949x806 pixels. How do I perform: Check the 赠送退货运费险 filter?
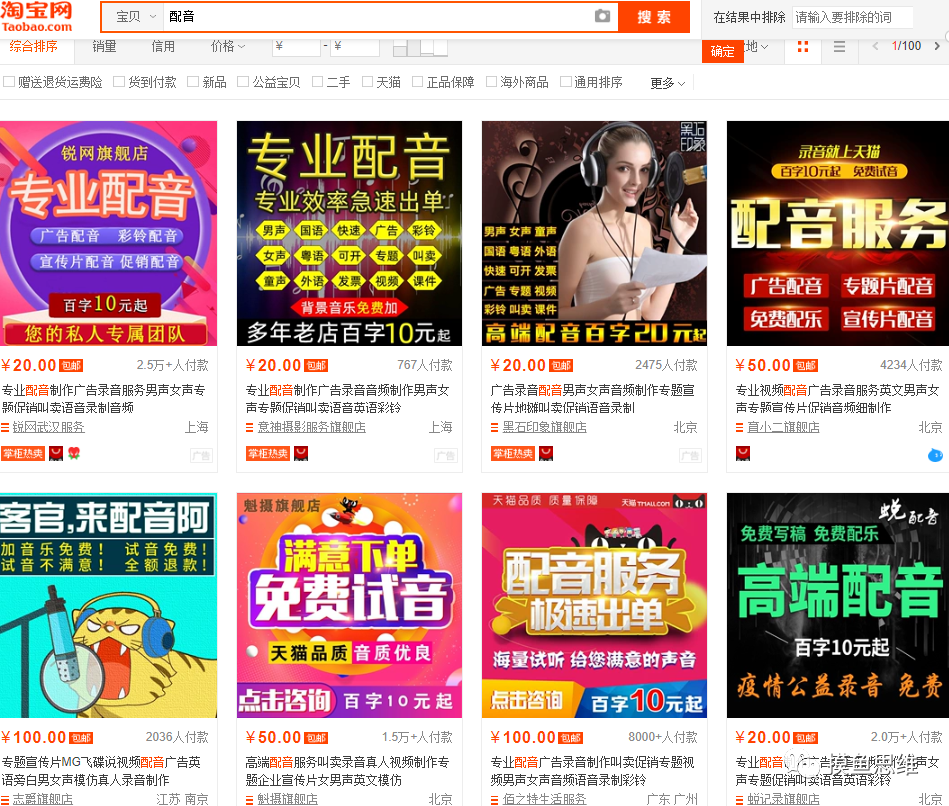tap(9, 82)
